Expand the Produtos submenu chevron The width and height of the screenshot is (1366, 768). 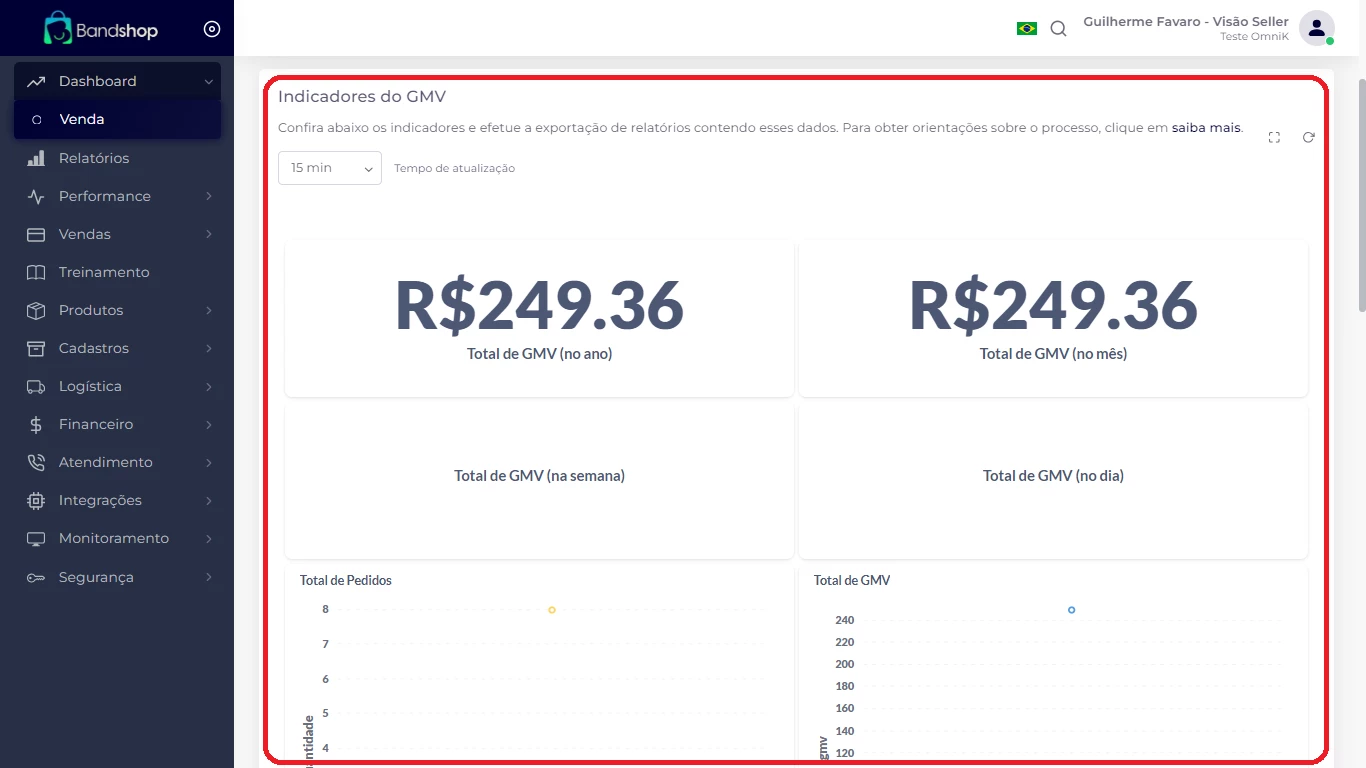click(x=208, y=310)
